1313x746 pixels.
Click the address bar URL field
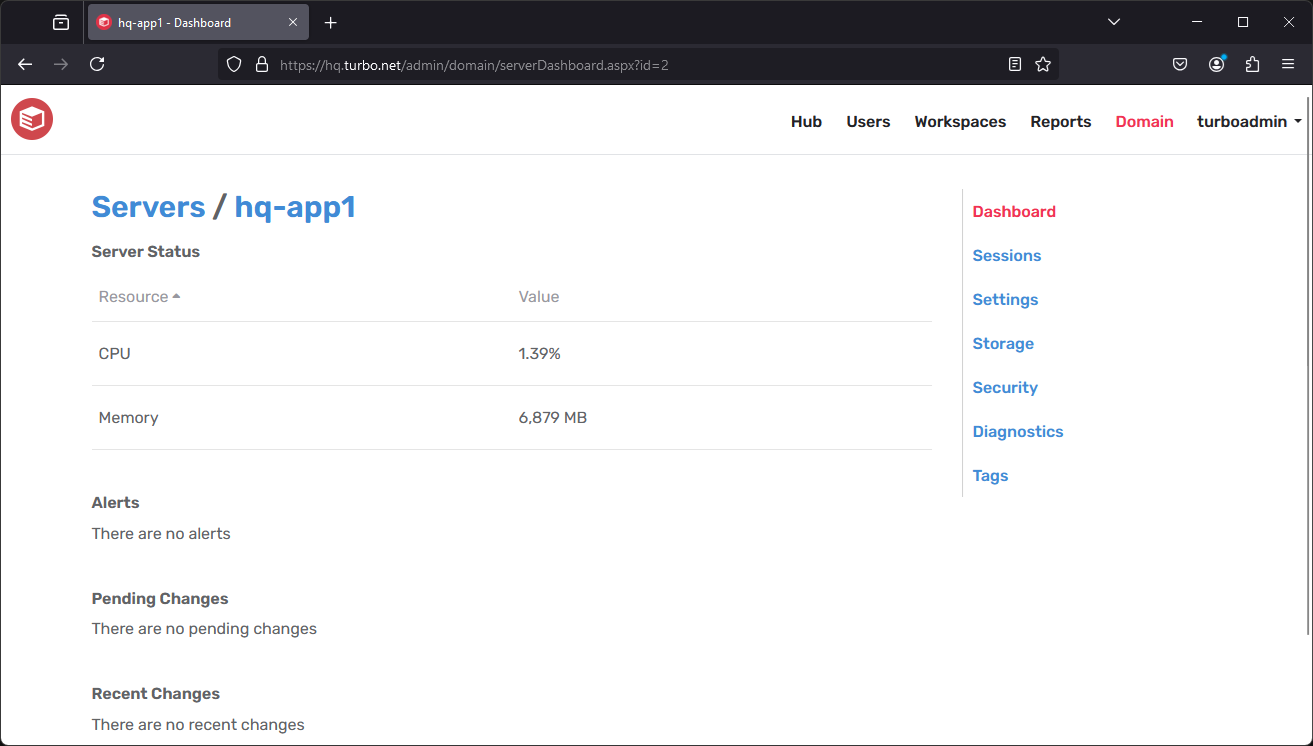tap(600, 64)
